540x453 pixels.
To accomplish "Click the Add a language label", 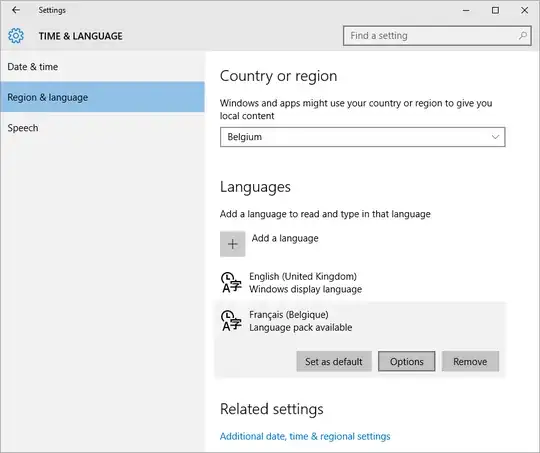I will click(285, 238).
